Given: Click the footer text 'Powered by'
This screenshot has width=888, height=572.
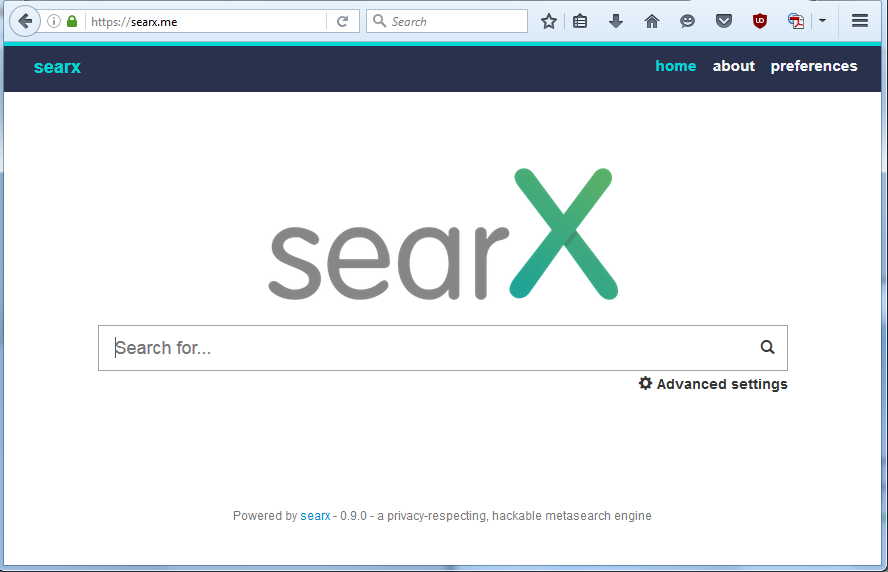Looking at the screenshot, I should [265, 516].
